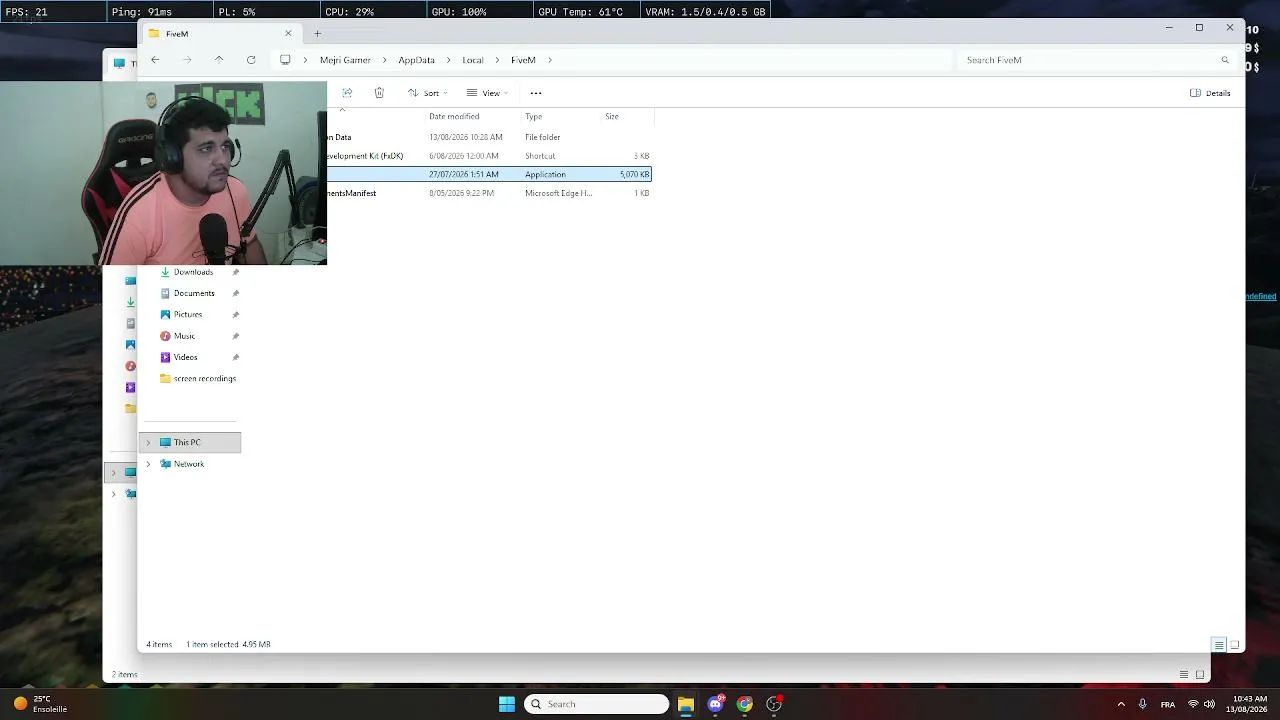Open the Wi-Fi network settings icon
This screenshot has width=1280, height=720.
point(1193,704)
